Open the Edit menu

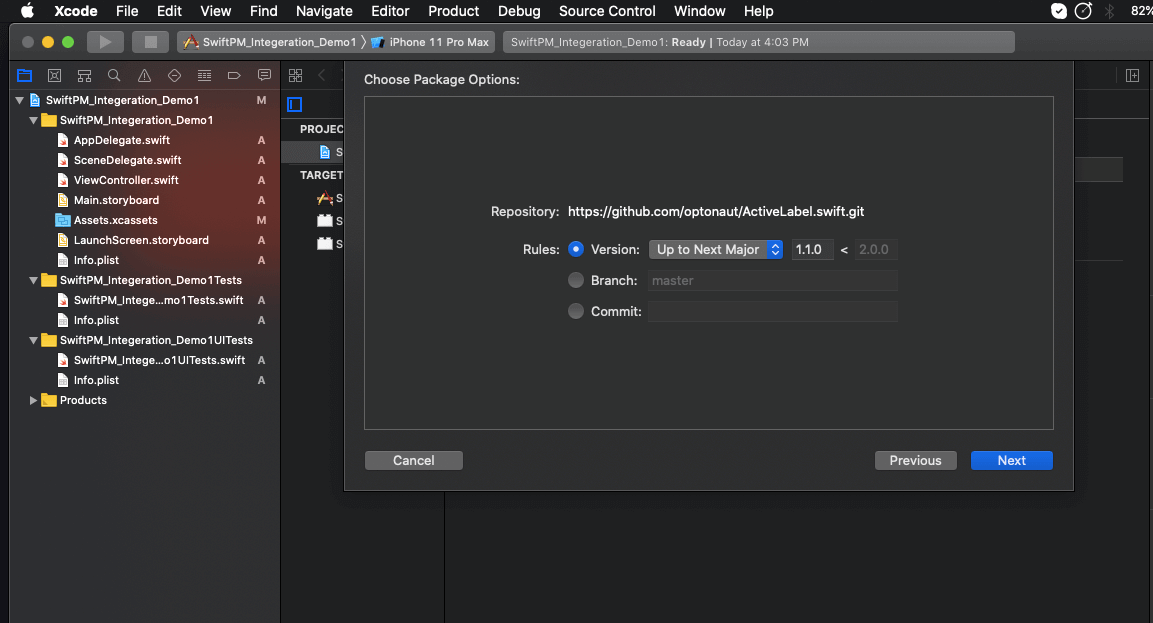[x=169, y=11]
